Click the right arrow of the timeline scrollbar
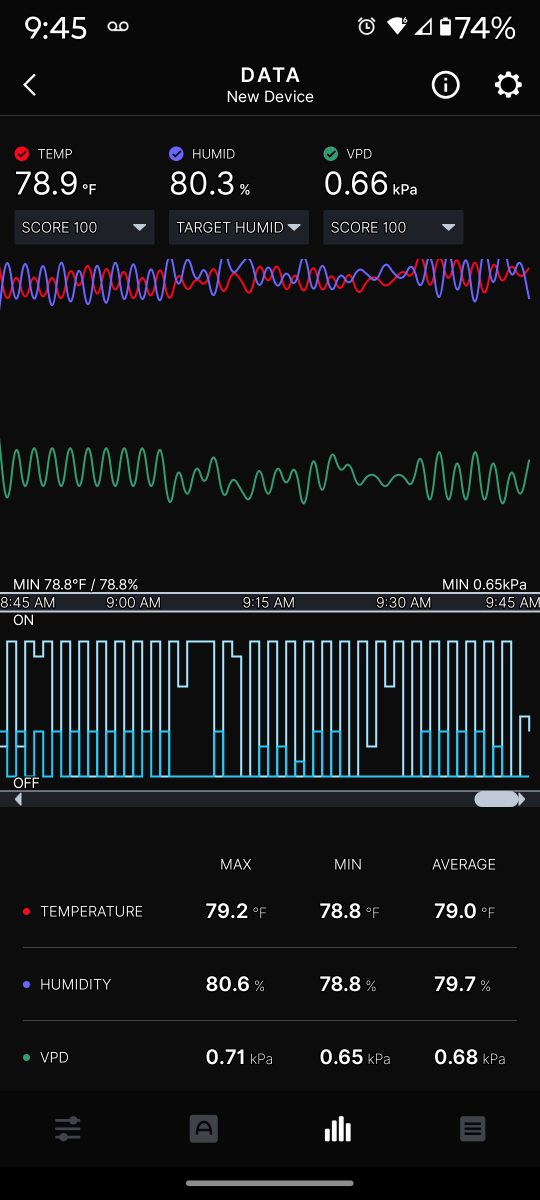 [521, 799]
